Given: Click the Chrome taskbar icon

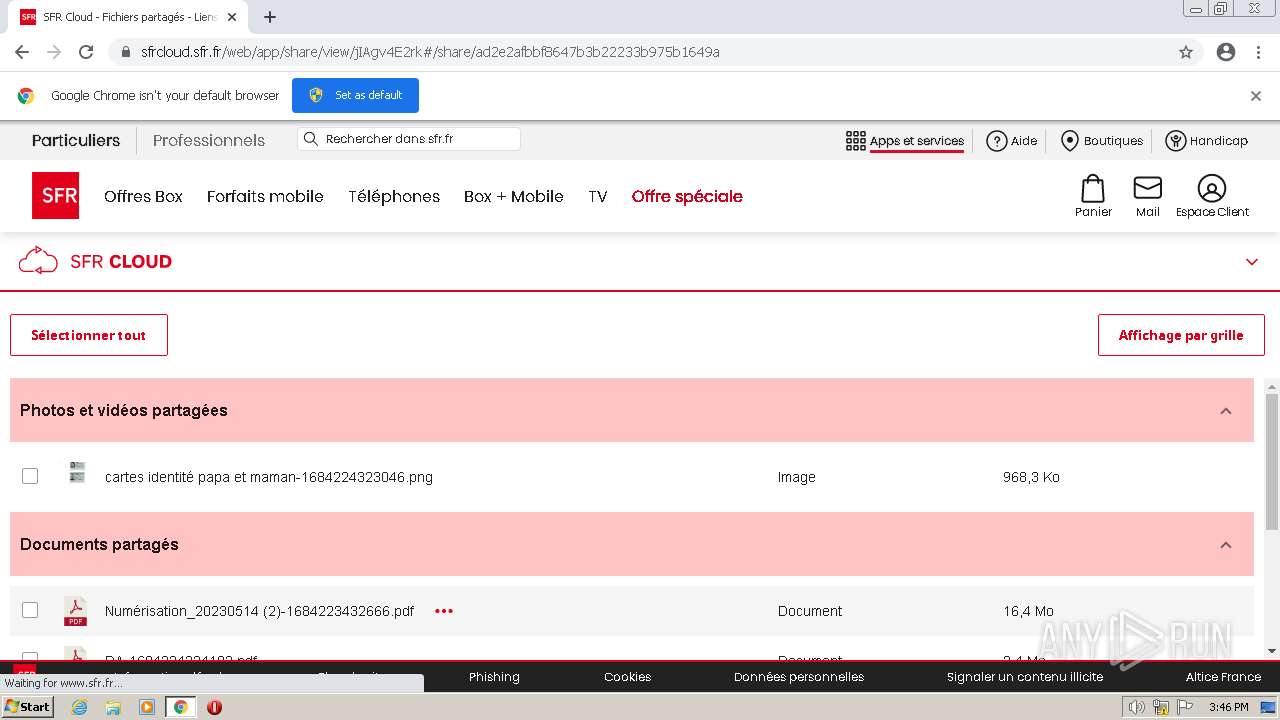Looking at the screenshot, I should (x=180, y=707).
